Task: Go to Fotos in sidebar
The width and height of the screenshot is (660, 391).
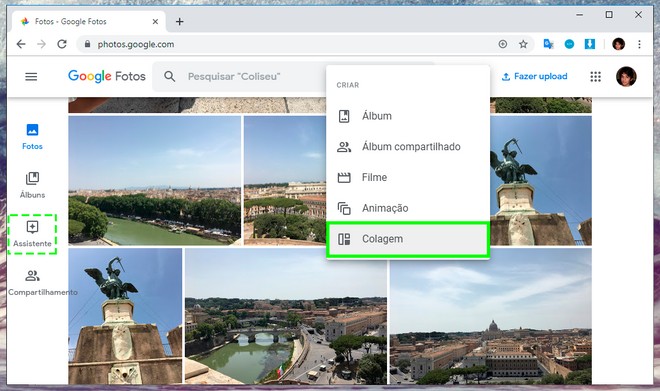Action: pos(32,137)
